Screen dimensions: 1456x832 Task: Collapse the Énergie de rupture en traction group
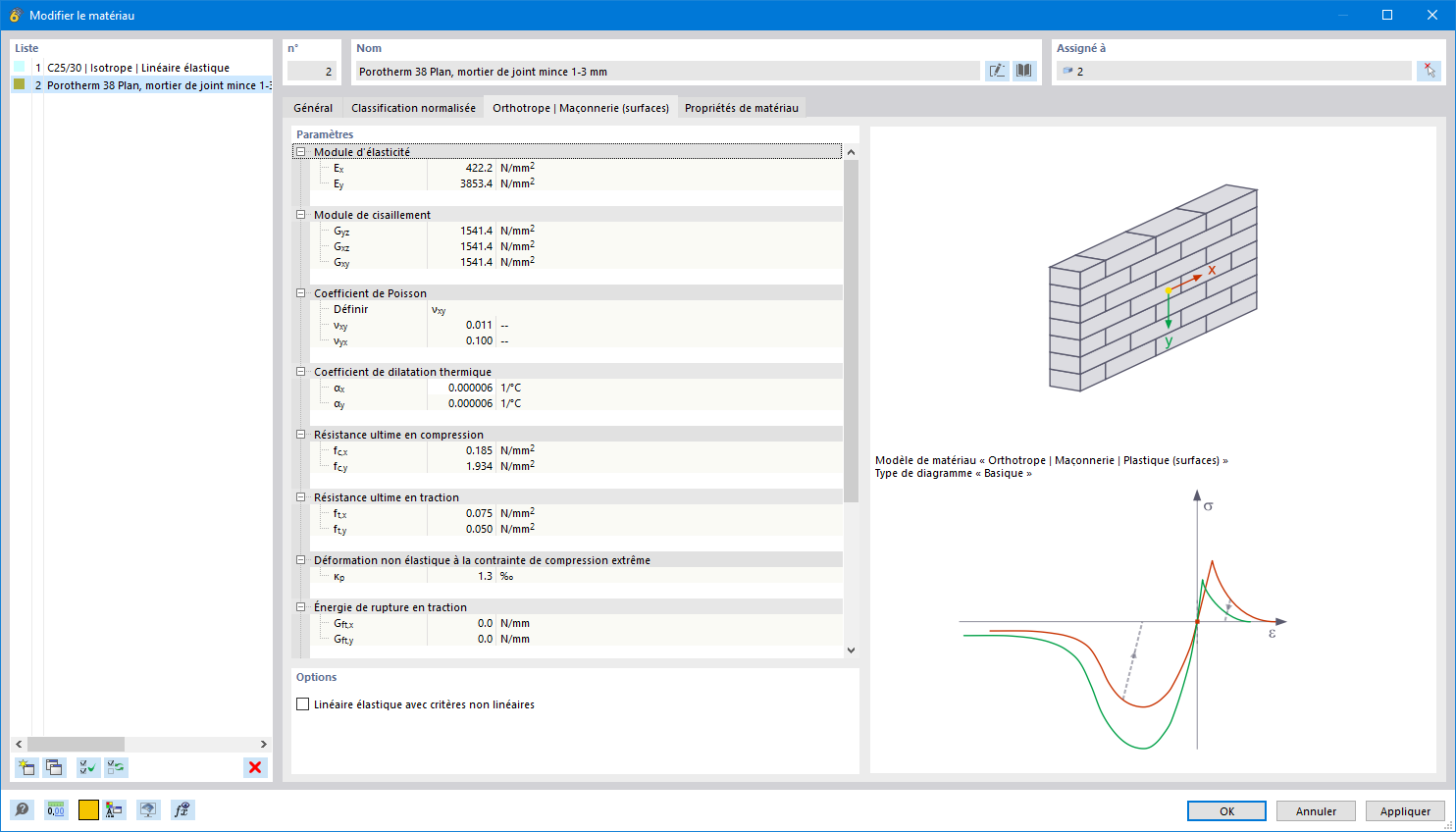(x=301, y=607)
